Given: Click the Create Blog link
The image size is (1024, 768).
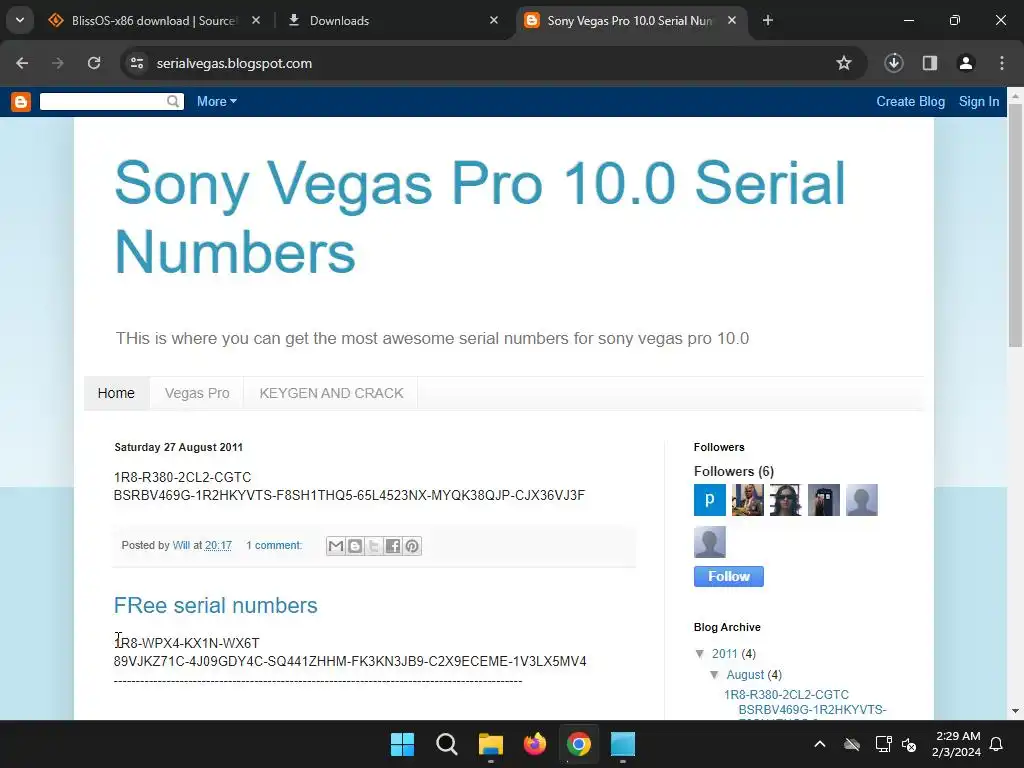Looking at the screenshot, I should click(910, 102).
